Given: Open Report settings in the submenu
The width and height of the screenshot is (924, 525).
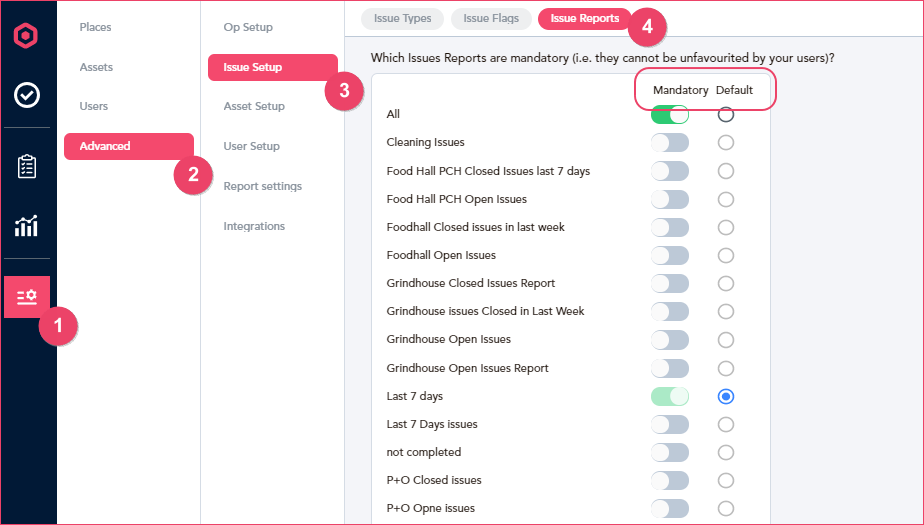Looking at the screenshot, I should (263, 186).
